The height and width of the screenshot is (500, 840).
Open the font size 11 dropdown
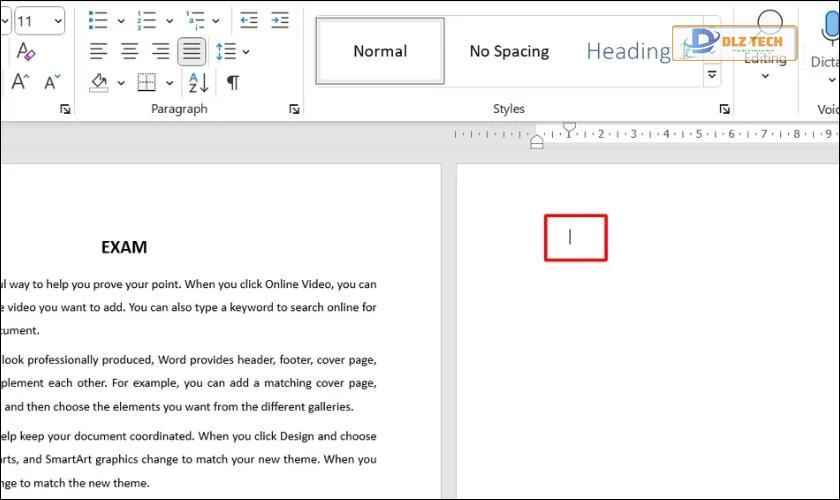[x=57, y=21]
